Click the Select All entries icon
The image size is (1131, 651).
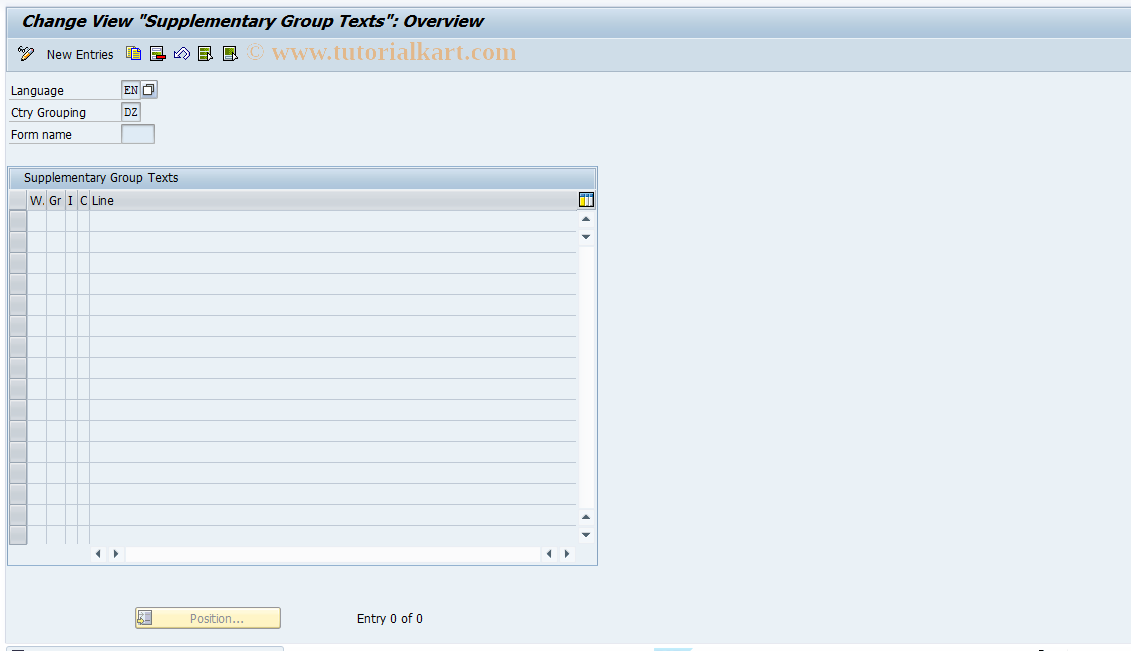point(206,54)
